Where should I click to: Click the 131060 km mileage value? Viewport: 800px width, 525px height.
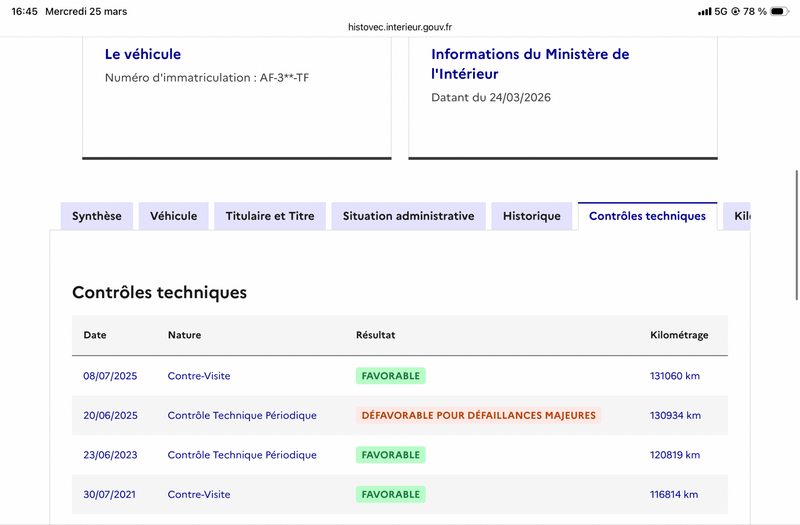point(675,376)
